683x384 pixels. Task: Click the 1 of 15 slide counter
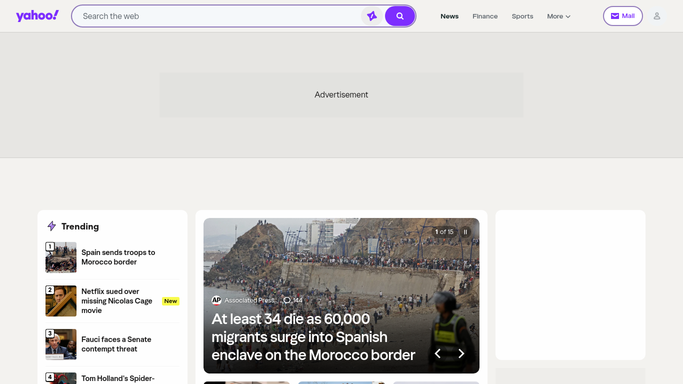pyautogui.click(x=444, y=232)
